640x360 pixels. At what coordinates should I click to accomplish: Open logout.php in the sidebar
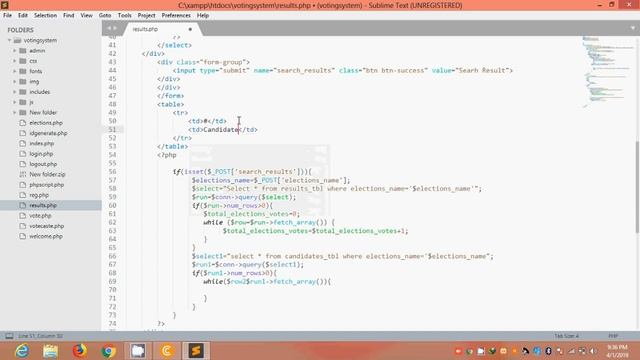click(x=43, y=164)
